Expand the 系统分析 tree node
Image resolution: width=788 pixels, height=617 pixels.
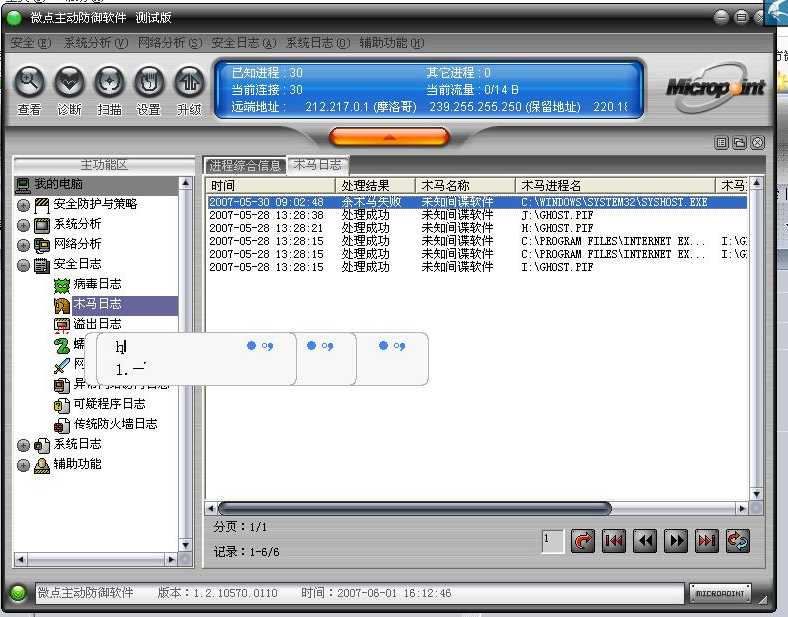pos(23,225)
